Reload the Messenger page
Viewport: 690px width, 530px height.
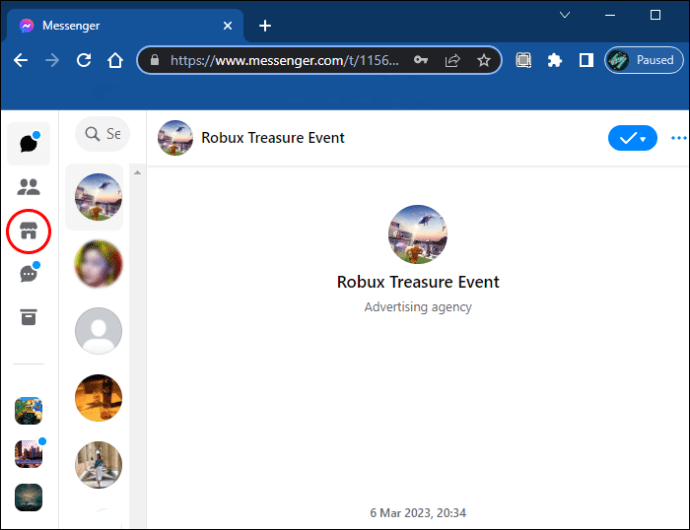tap(82, 60)
